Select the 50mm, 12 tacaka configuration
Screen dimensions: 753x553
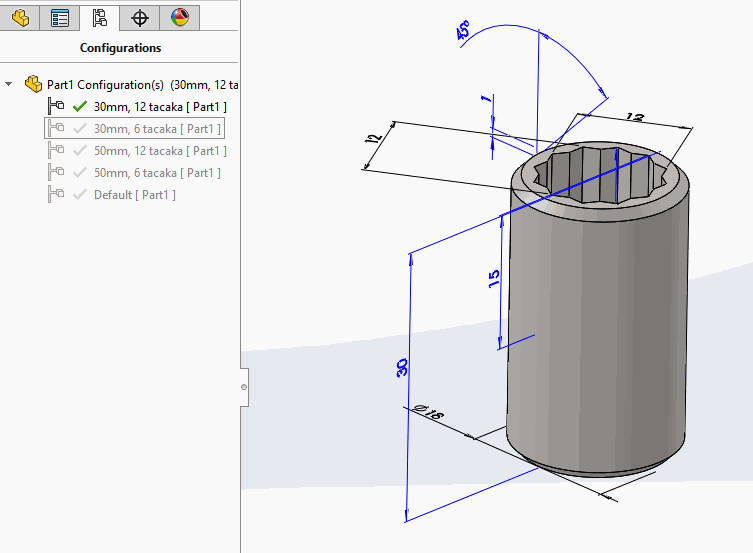[x=160, y=150]
